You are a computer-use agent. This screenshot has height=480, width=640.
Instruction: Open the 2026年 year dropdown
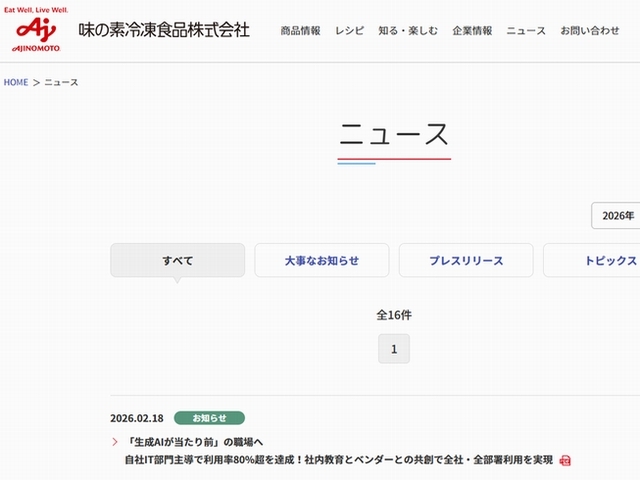(616, 216)
